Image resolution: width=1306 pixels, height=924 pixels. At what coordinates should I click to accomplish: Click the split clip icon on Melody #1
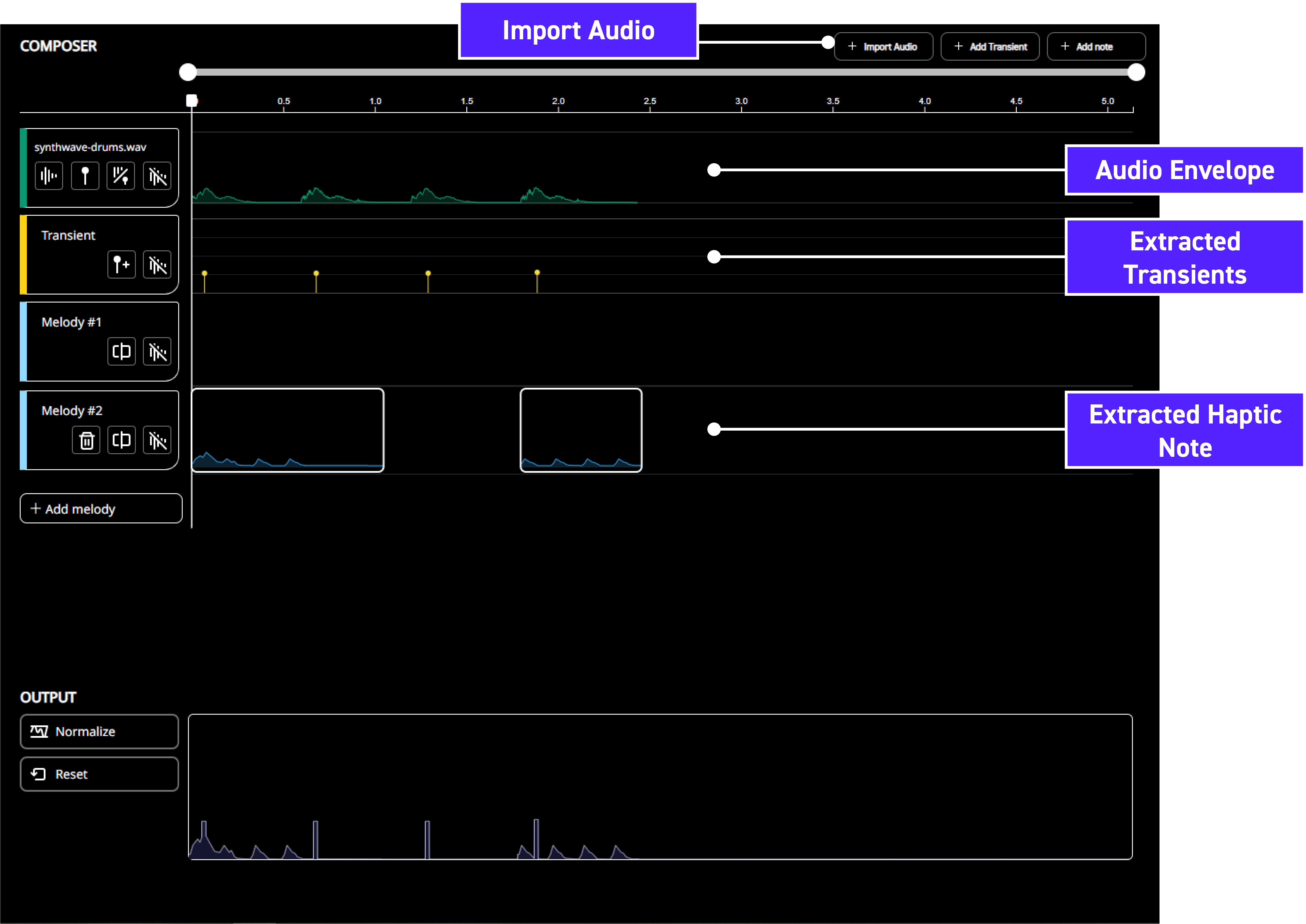(122, 352)
